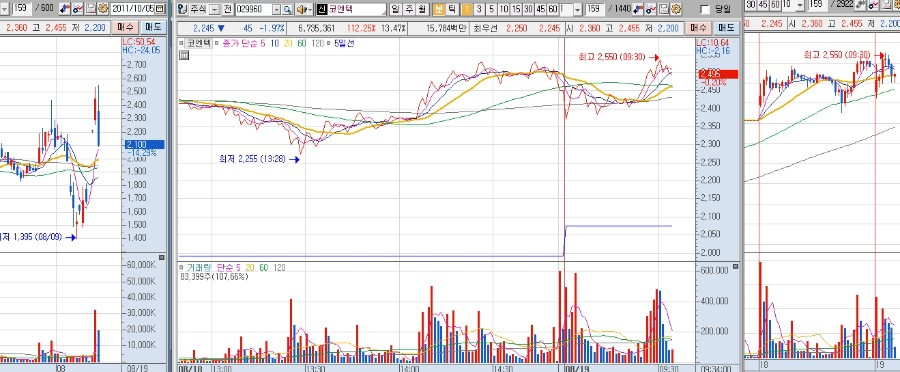Expand the 주식 type dropdown

click(x=215, y=10)
